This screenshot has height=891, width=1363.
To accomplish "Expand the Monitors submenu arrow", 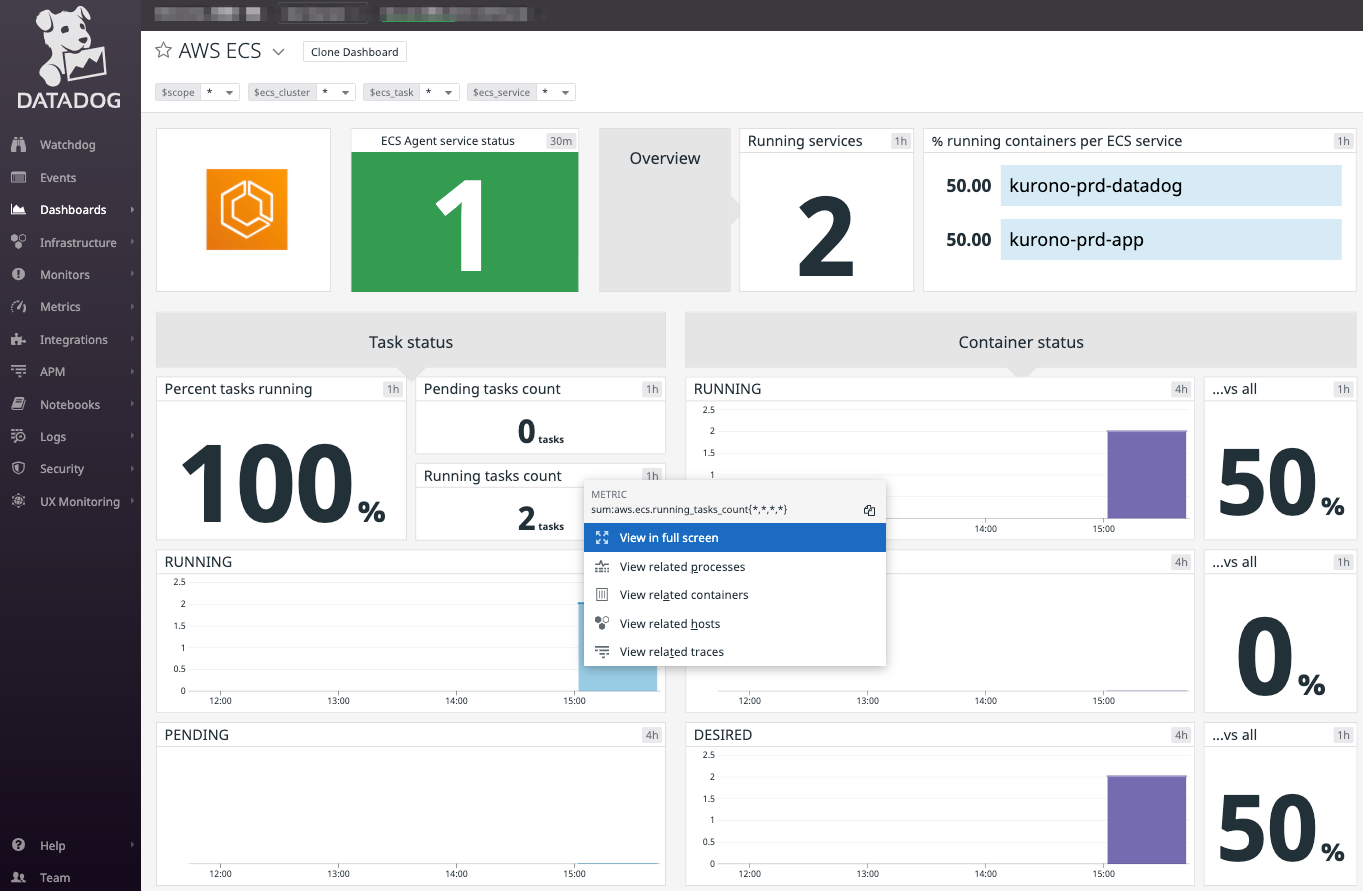I will tap(132, 274).
